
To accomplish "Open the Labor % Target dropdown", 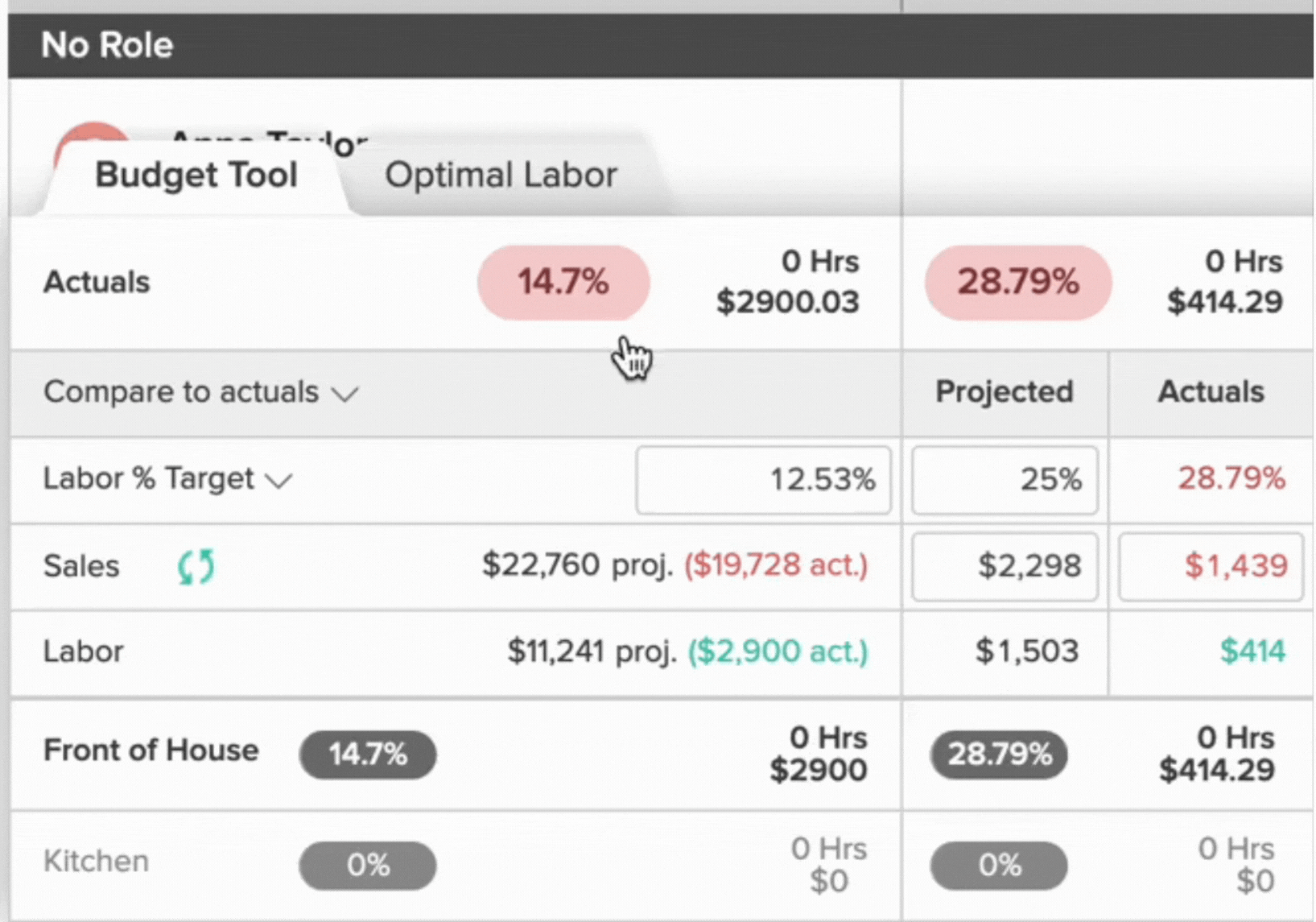I will pyautogui.click(x=167, y=479).
